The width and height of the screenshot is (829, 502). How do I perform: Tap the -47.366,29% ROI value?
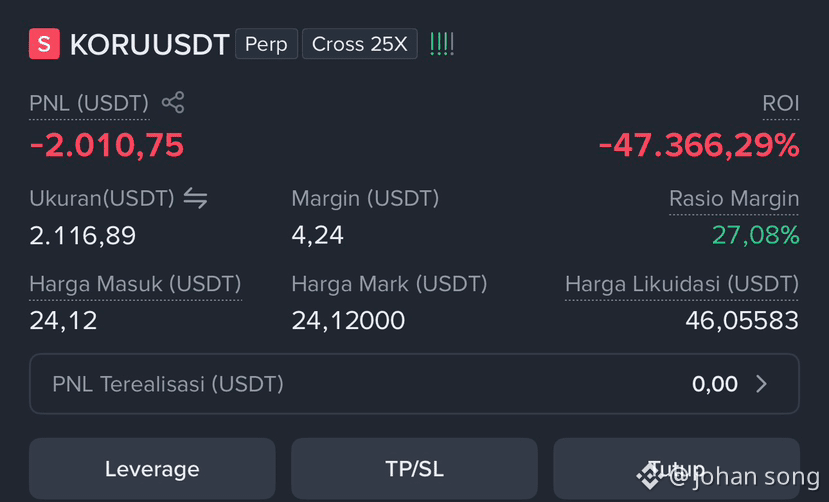click(699, 145)
